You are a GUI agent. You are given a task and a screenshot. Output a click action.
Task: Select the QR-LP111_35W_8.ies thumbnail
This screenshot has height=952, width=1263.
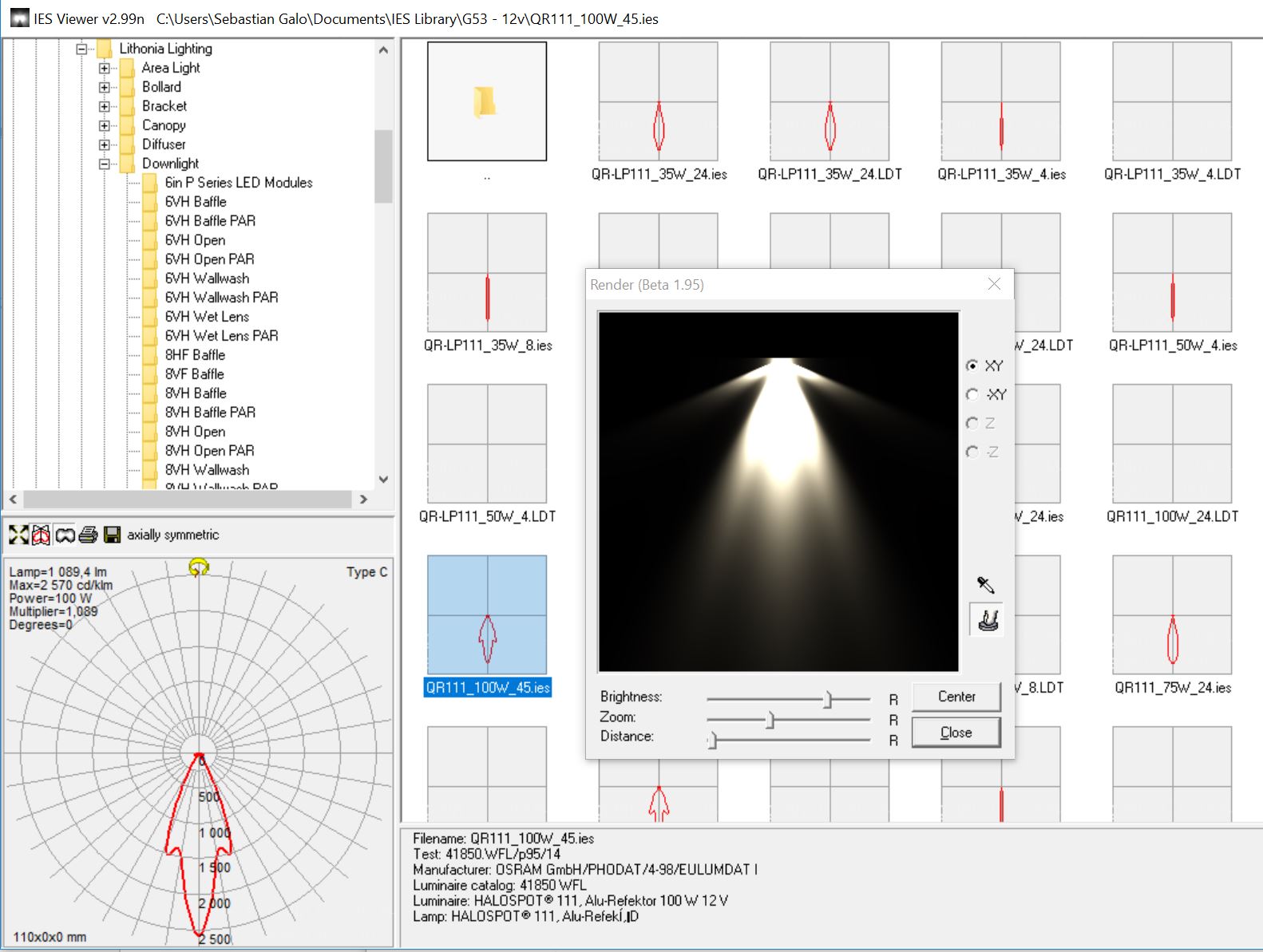[487, 272]
